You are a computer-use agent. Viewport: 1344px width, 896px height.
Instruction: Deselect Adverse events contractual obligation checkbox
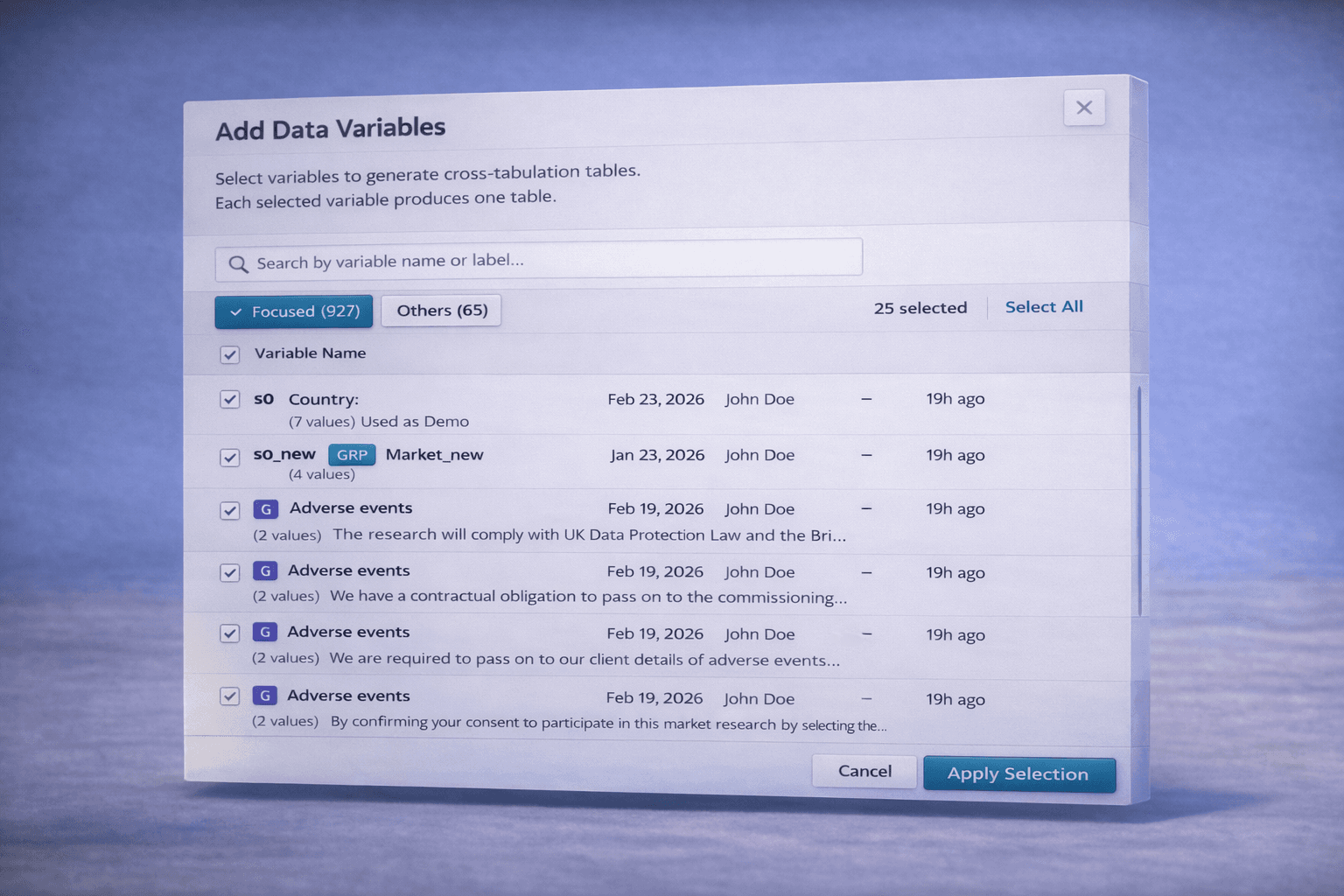(x=230, y=573)
